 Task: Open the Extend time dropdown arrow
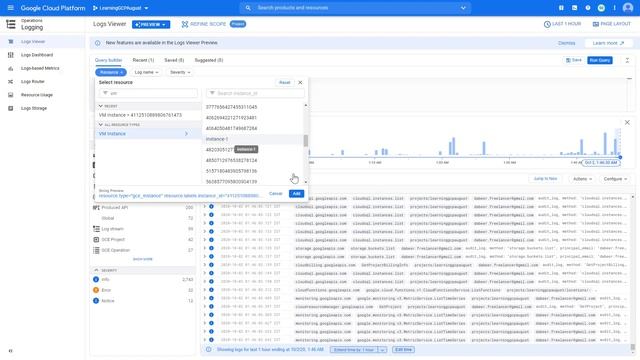(x=382, y=350)
